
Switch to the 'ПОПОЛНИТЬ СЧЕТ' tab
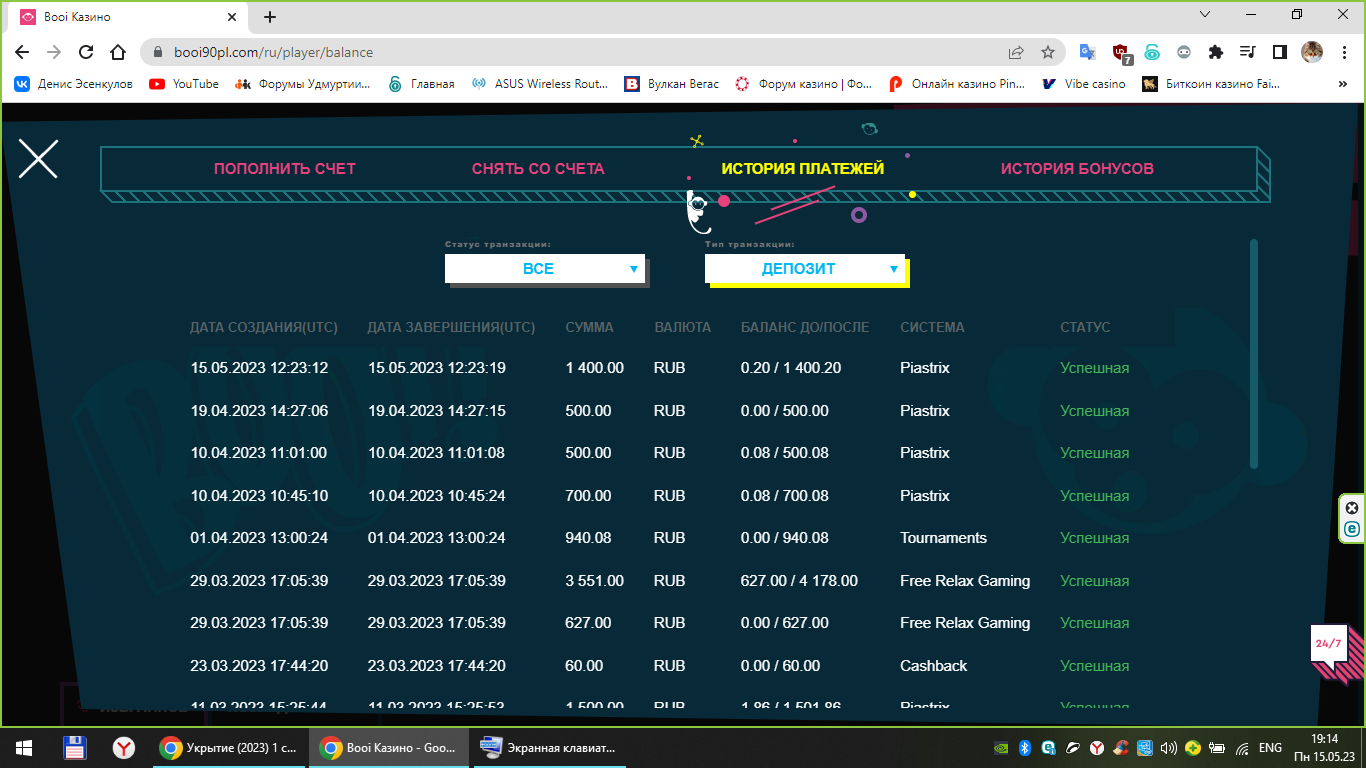coord(285,169)
